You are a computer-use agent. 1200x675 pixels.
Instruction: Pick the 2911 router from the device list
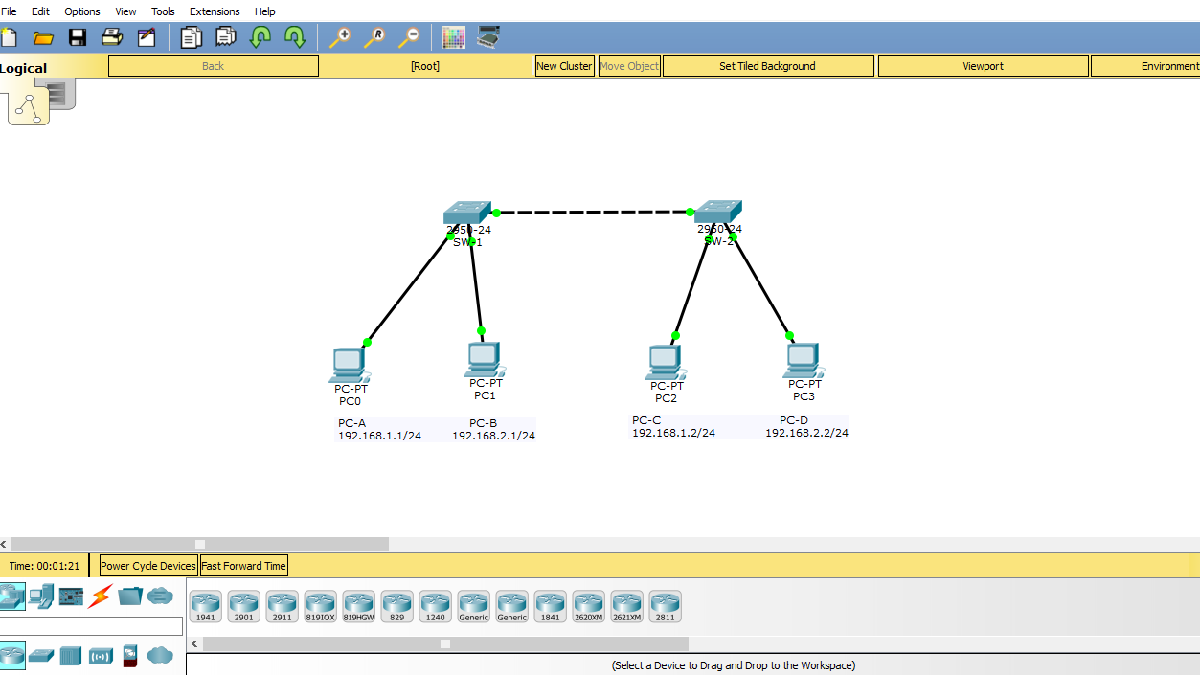tap(282, 606)
